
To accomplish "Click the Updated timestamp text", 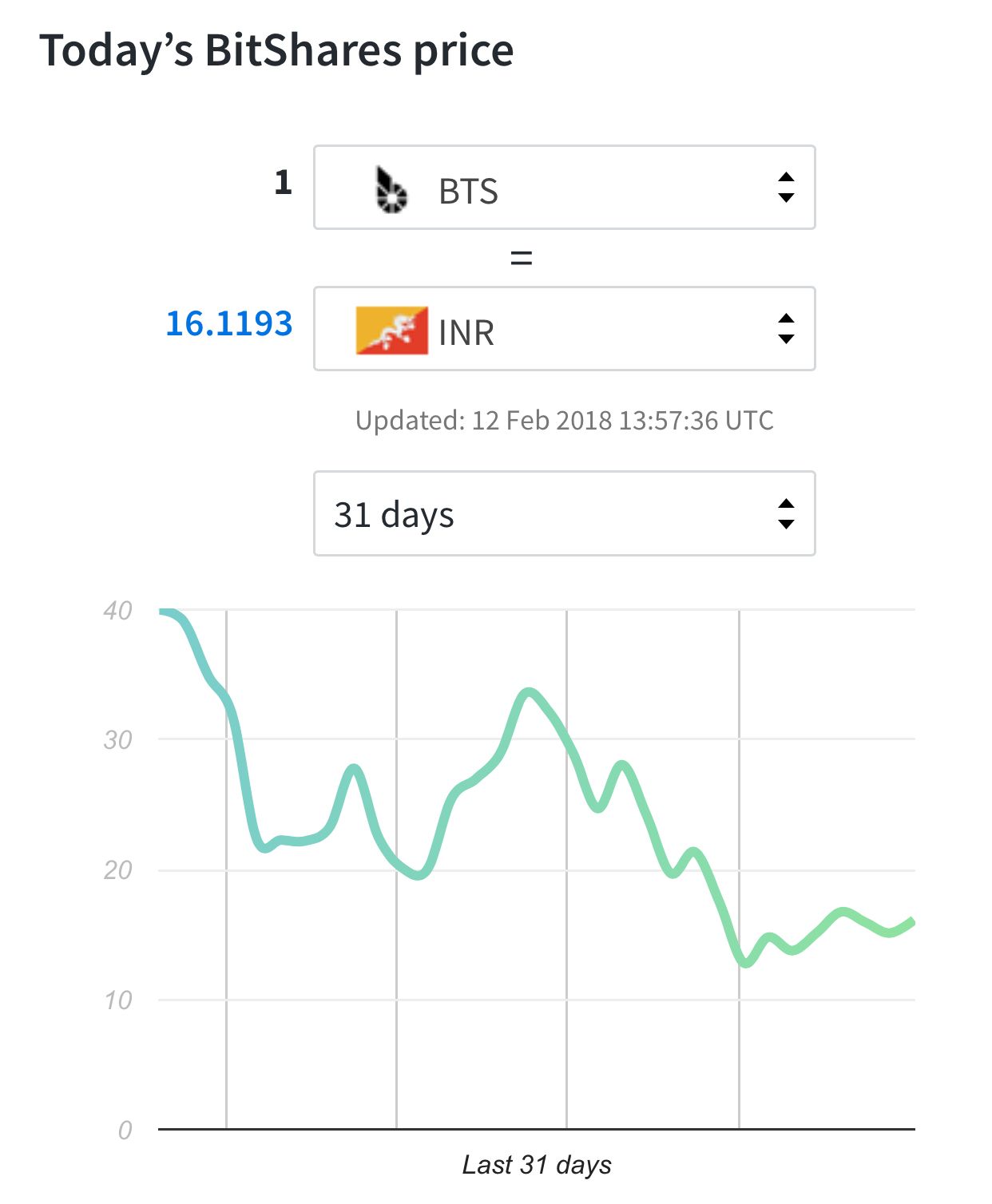I will 564,420.
